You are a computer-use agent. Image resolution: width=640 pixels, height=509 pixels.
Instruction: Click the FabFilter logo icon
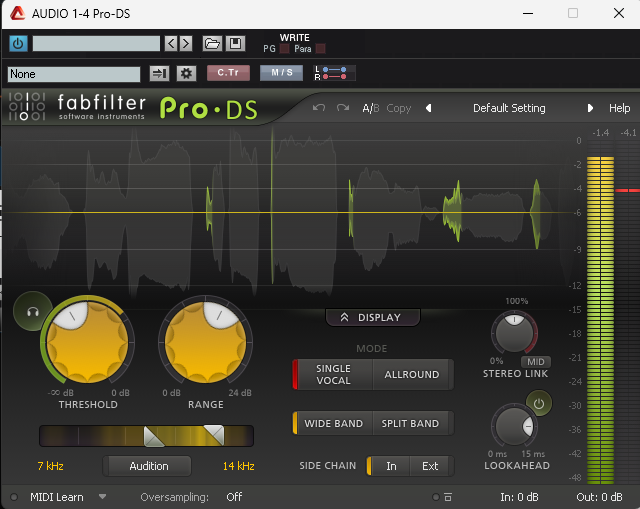27,107
